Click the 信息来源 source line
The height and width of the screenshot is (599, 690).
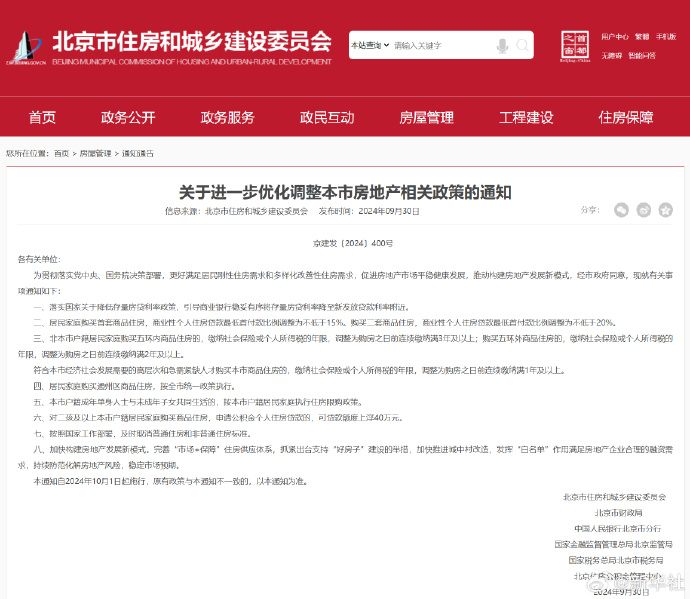(236, 211)
